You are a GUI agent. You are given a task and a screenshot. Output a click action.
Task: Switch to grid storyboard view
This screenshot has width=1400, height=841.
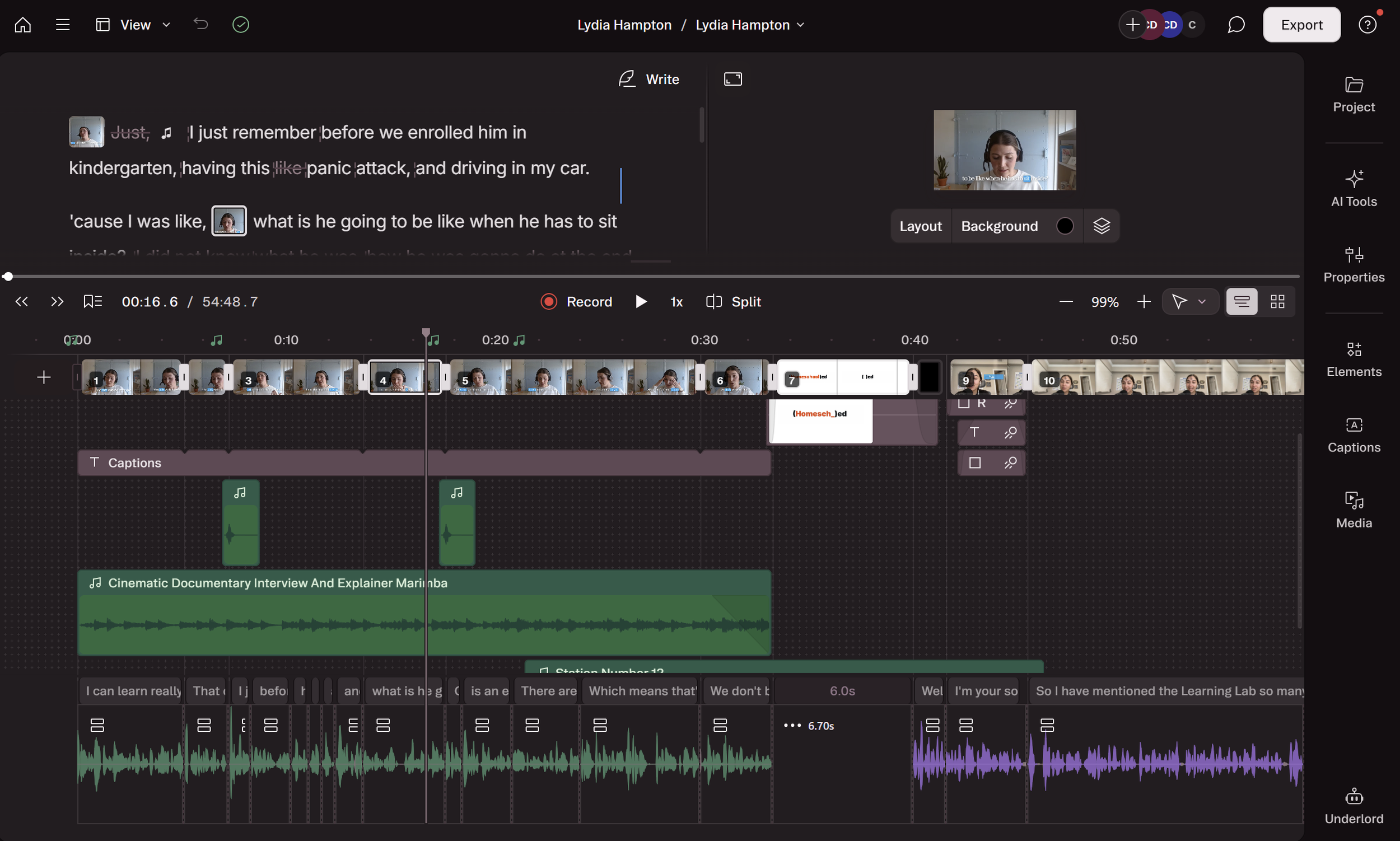tap(1277, 301)
